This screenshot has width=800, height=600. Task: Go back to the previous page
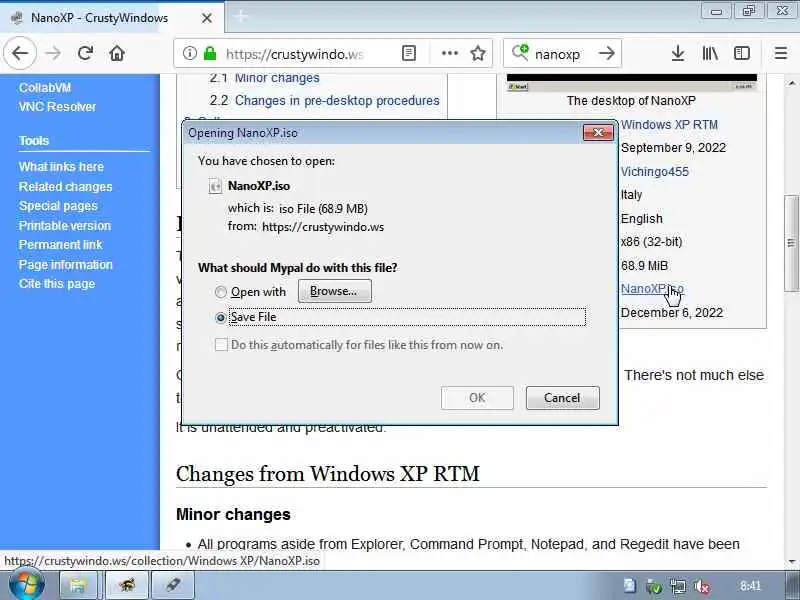pos(20,53)
